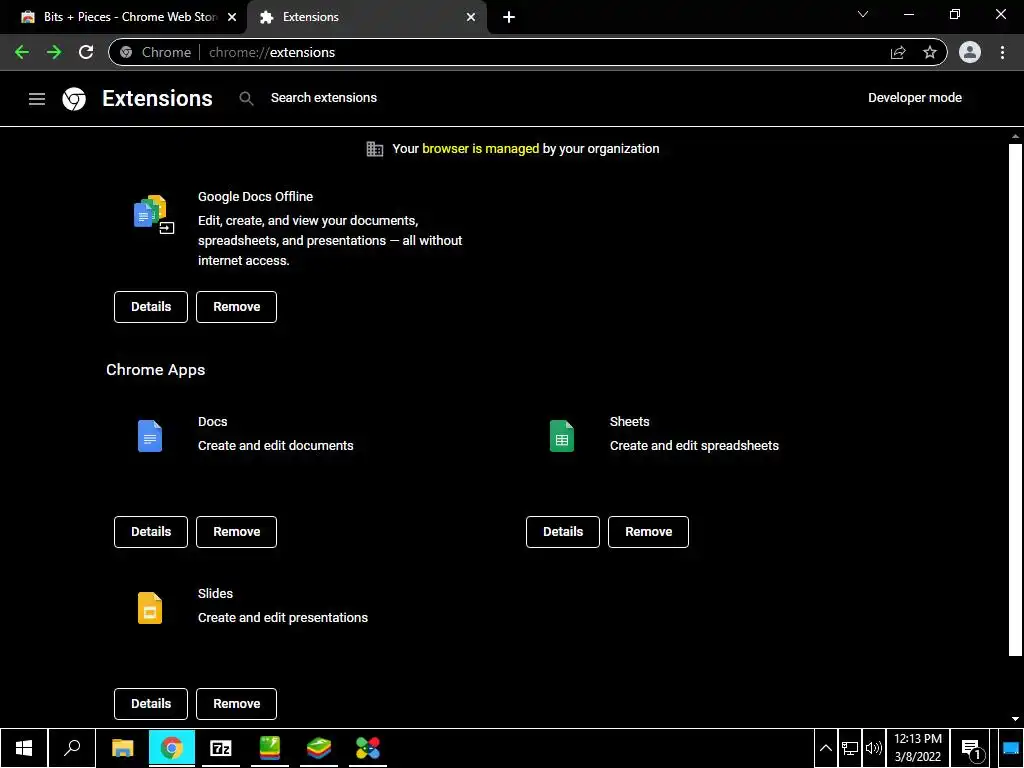Open Details for the Slides app
The height and width of the screenshot is (768, 1024).
click(x=151, y=704)
